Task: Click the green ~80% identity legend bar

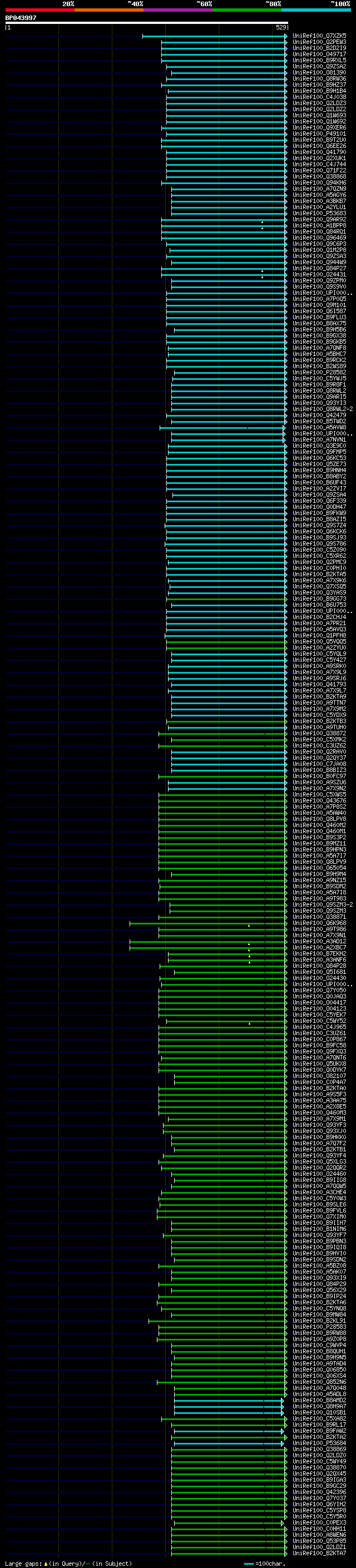Action: click(x=246, y=10)
